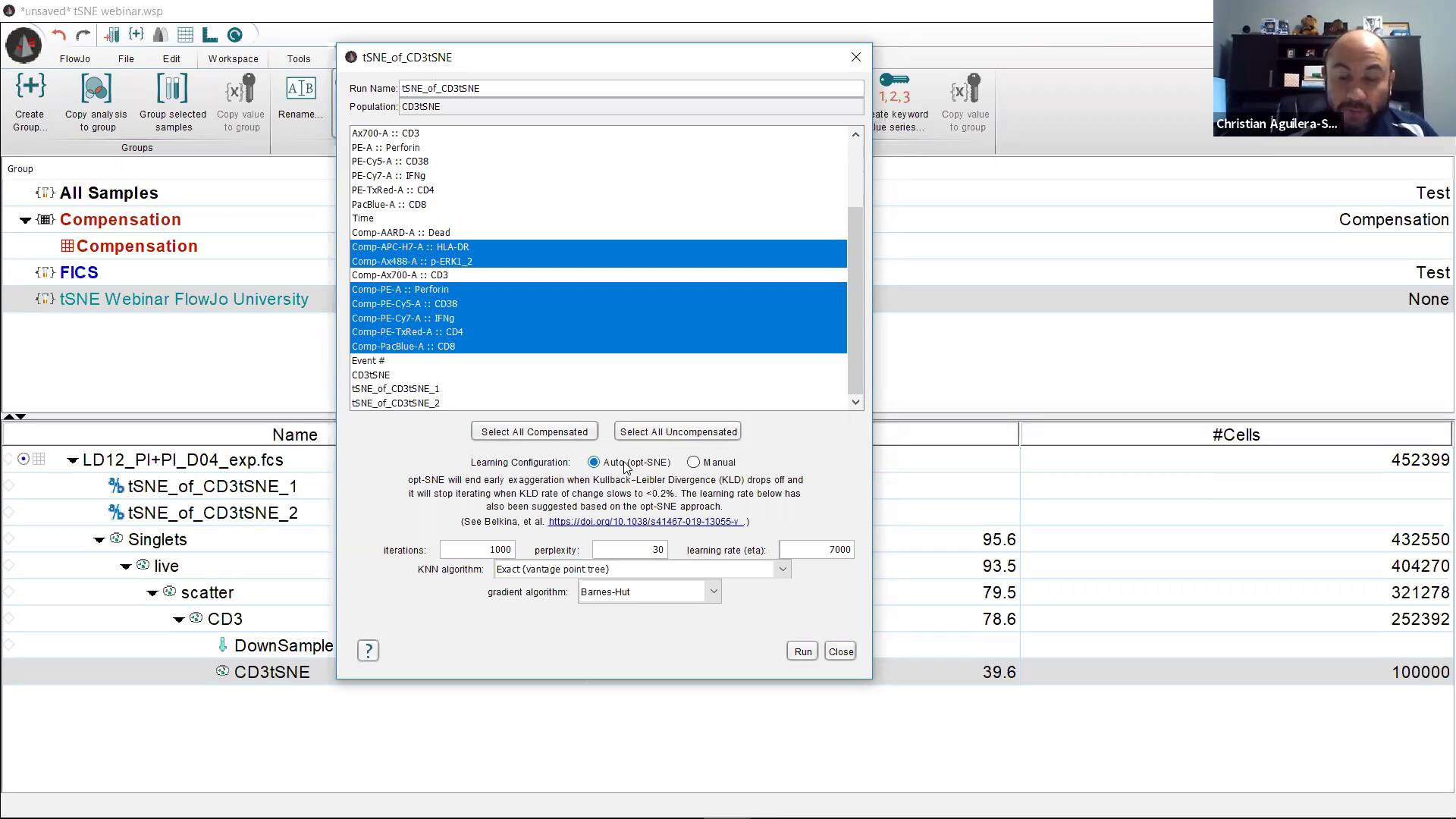
Task: Open the layout editor L icon
Action: [x=210, y=35]
